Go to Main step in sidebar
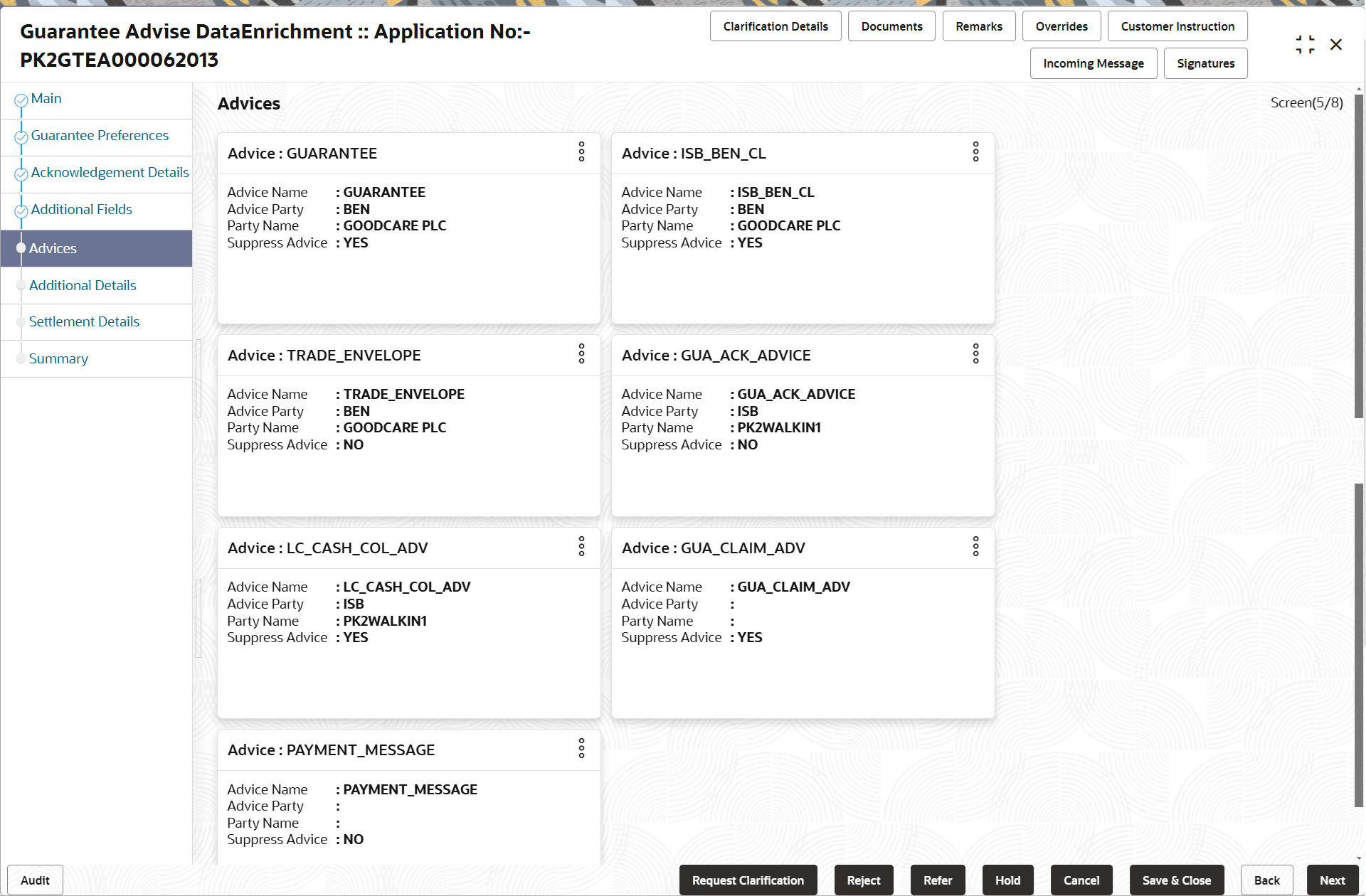The height and width of the screenshot is (896, 1366). (x=46, y=99)
